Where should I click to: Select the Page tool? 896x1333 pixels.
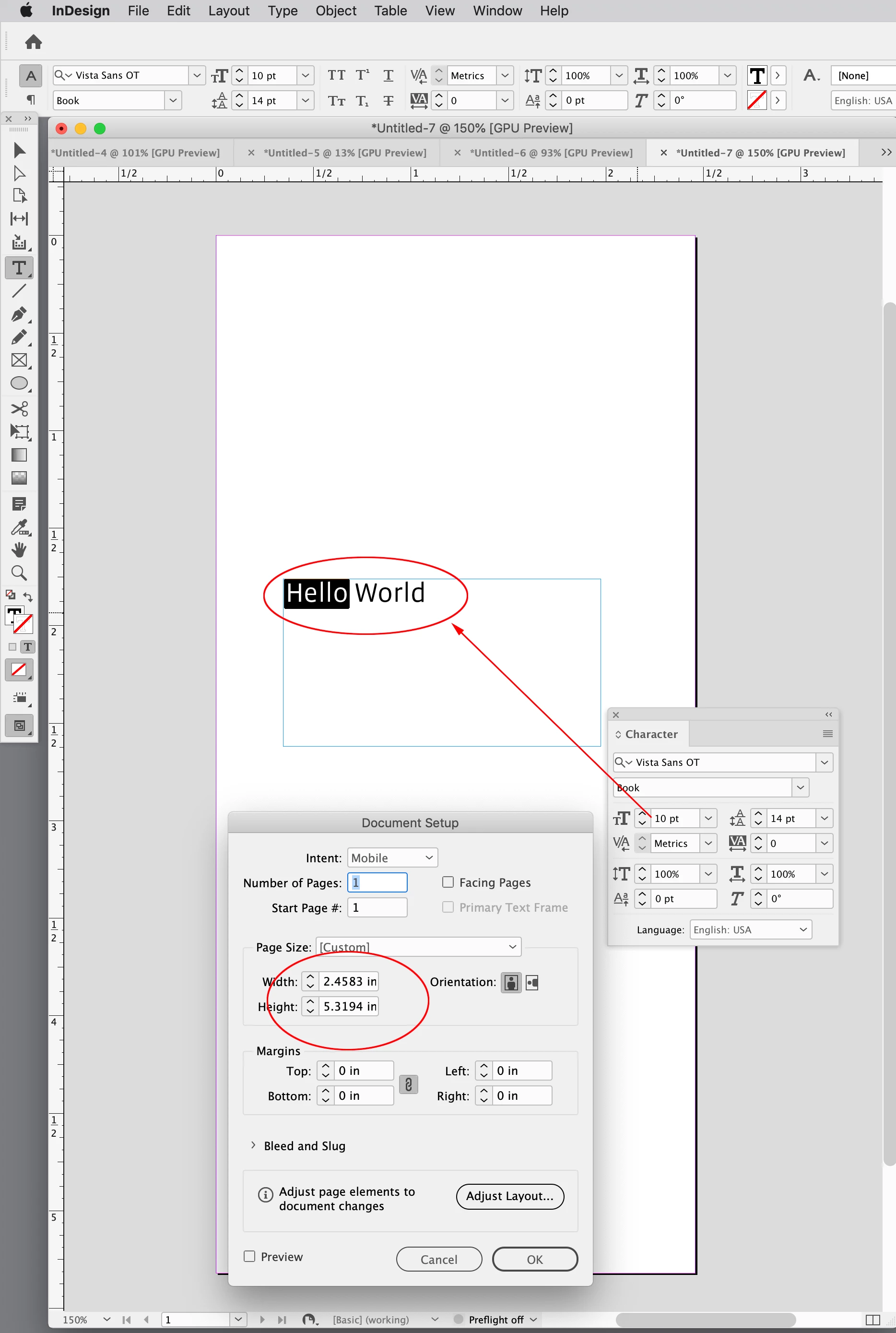[x=19, y=195]
